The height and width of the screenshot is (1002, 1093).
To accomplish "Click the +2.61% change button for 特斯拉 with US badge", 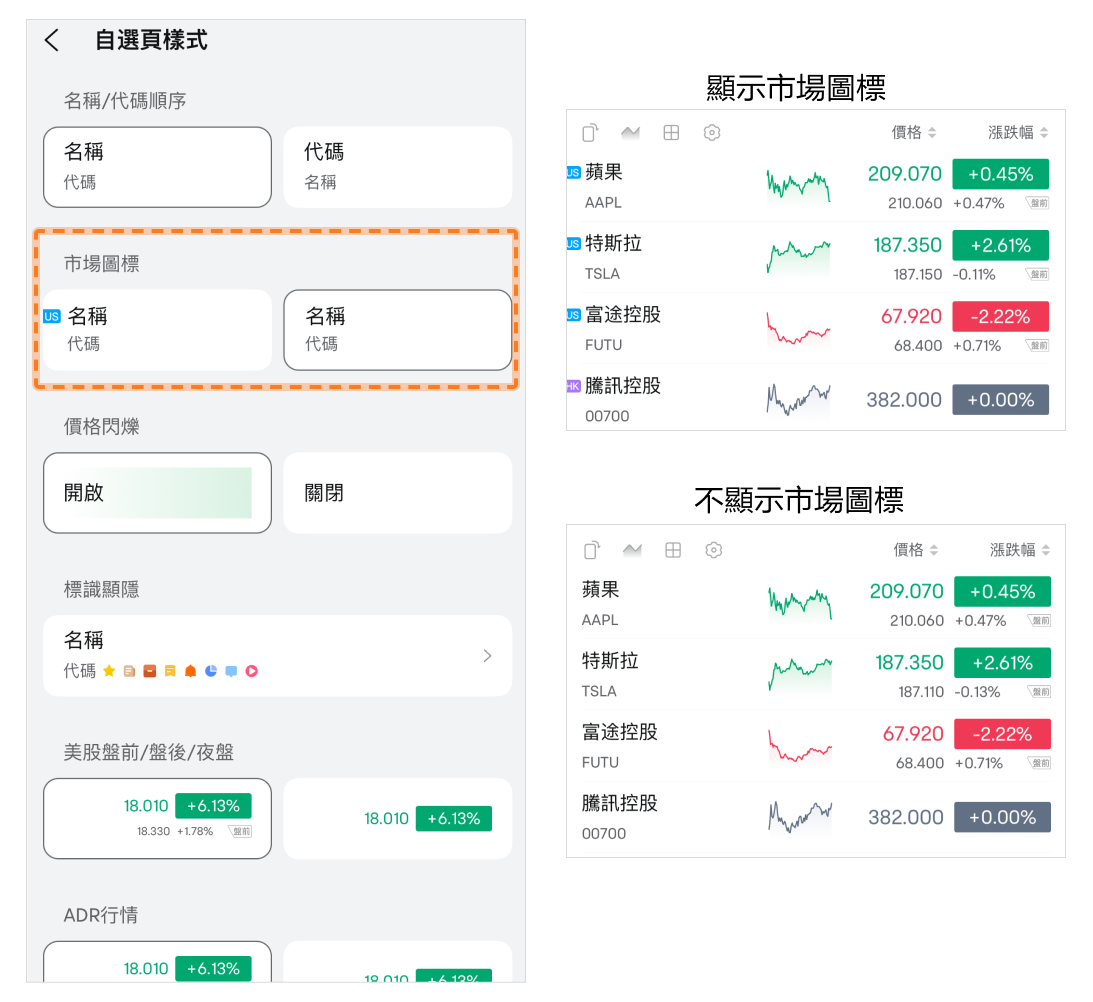I will [x=1000, y=246].
